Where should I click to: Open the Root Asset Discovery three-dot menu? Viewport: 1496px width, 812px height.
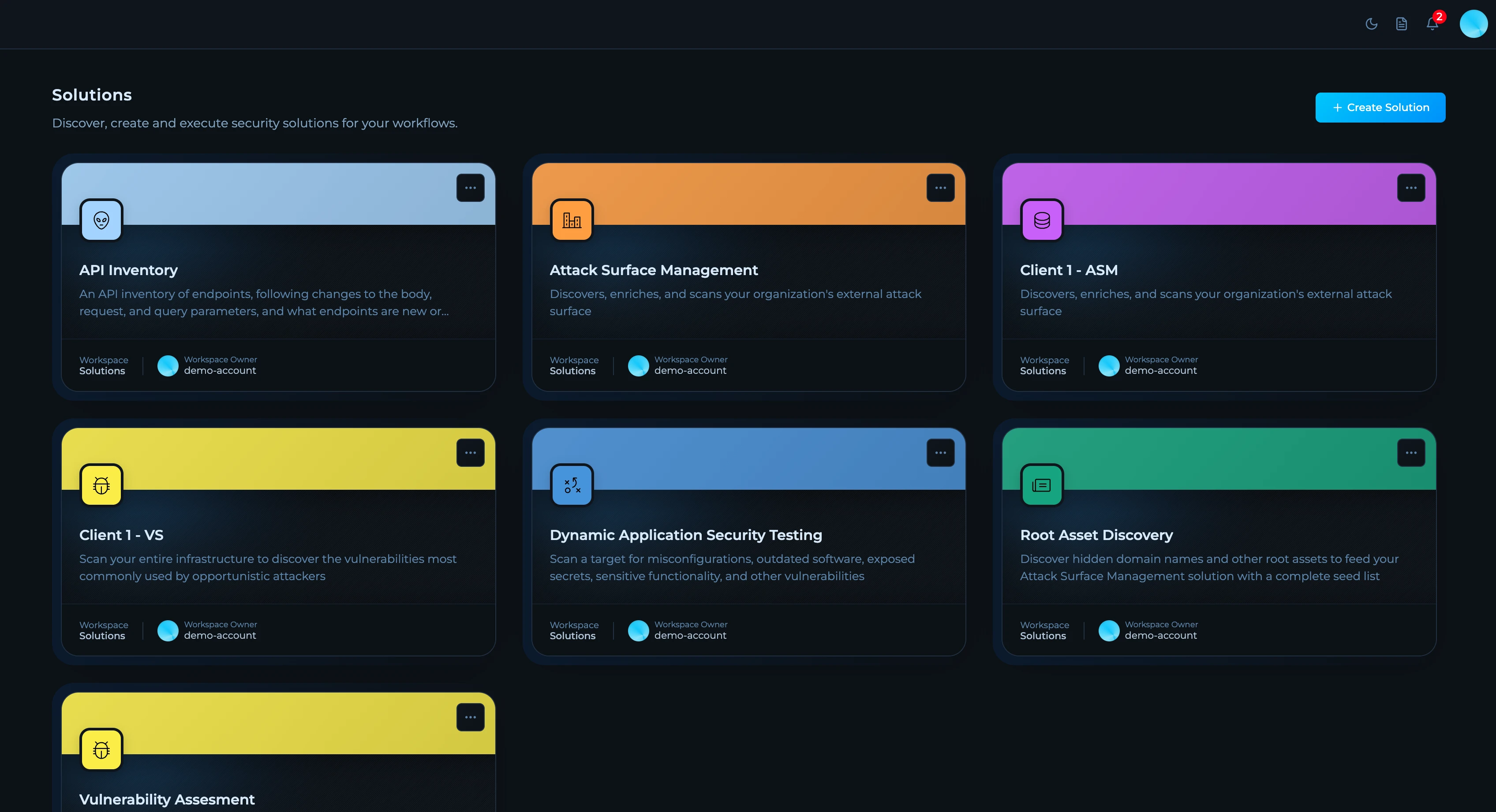1410,453
